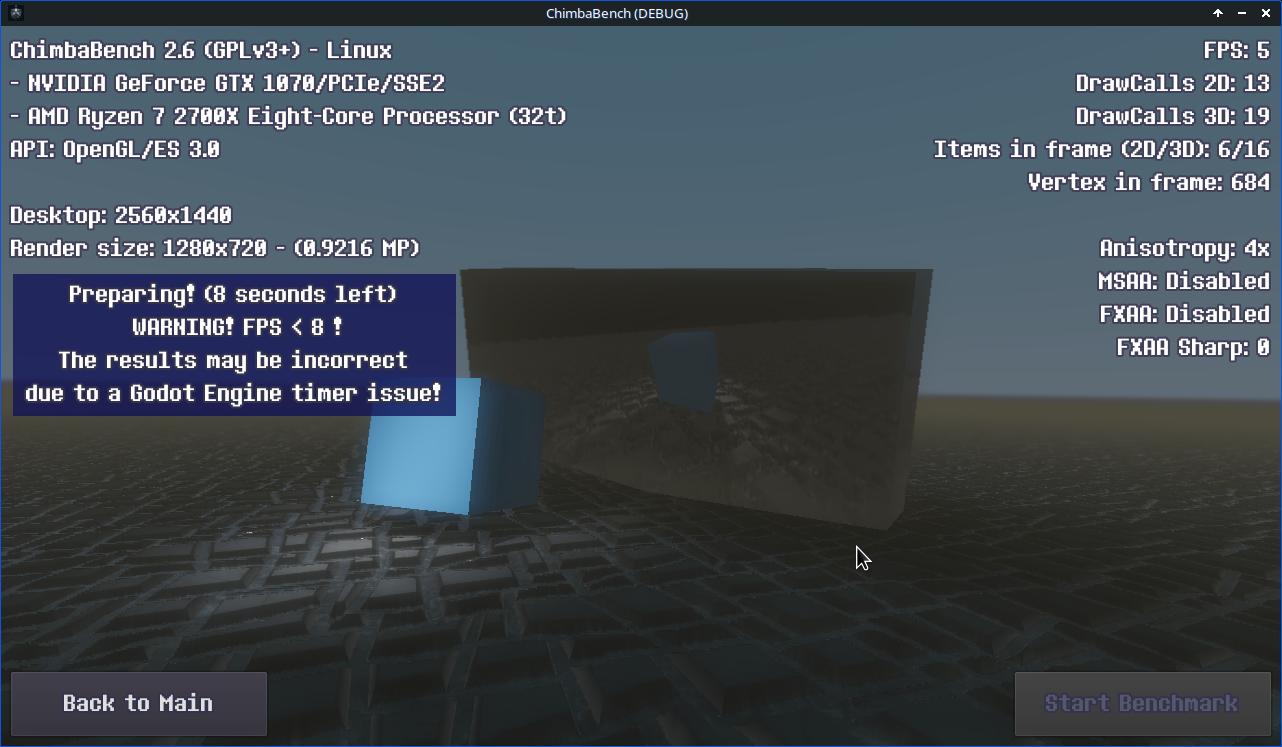Select the Anisotropy: 4x setting text

[x=1185, y=248]
